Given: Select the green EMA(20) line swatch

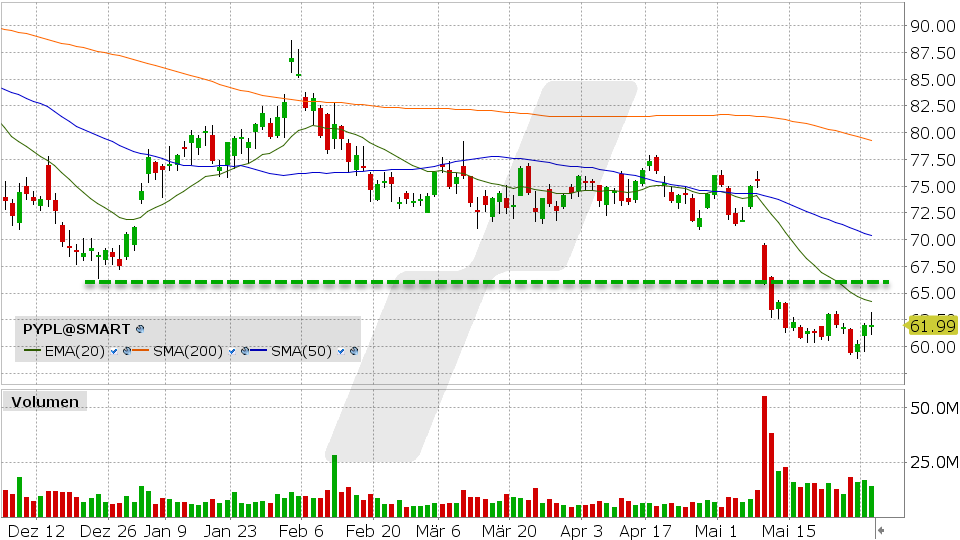Looking at the screenshot, I should pyautogui.click(x=33, y=351).
